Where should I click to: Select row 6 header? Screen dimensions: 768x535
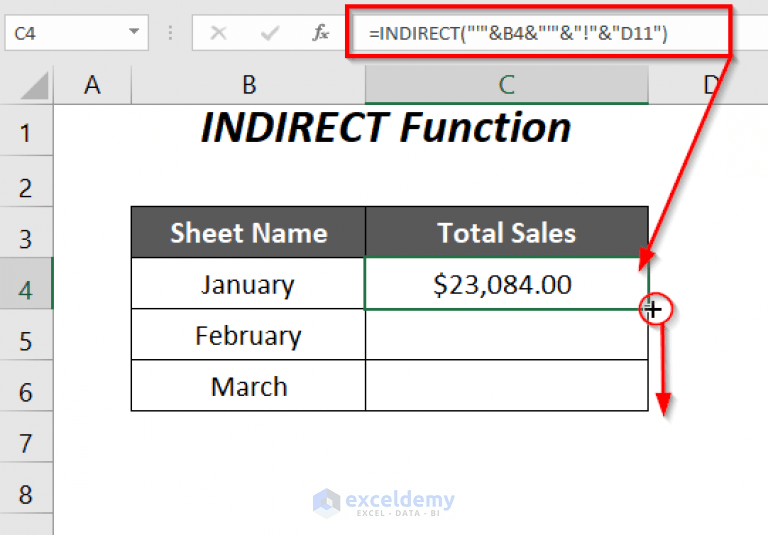(x=26, y=386)
